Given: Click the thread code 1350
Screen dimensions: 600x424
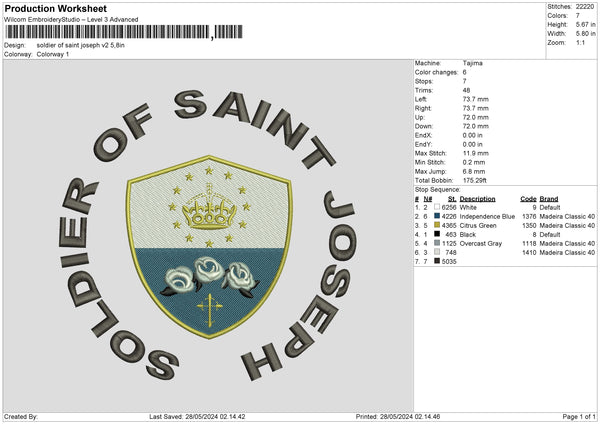Looking at the screenshot, I should [529, 226].
